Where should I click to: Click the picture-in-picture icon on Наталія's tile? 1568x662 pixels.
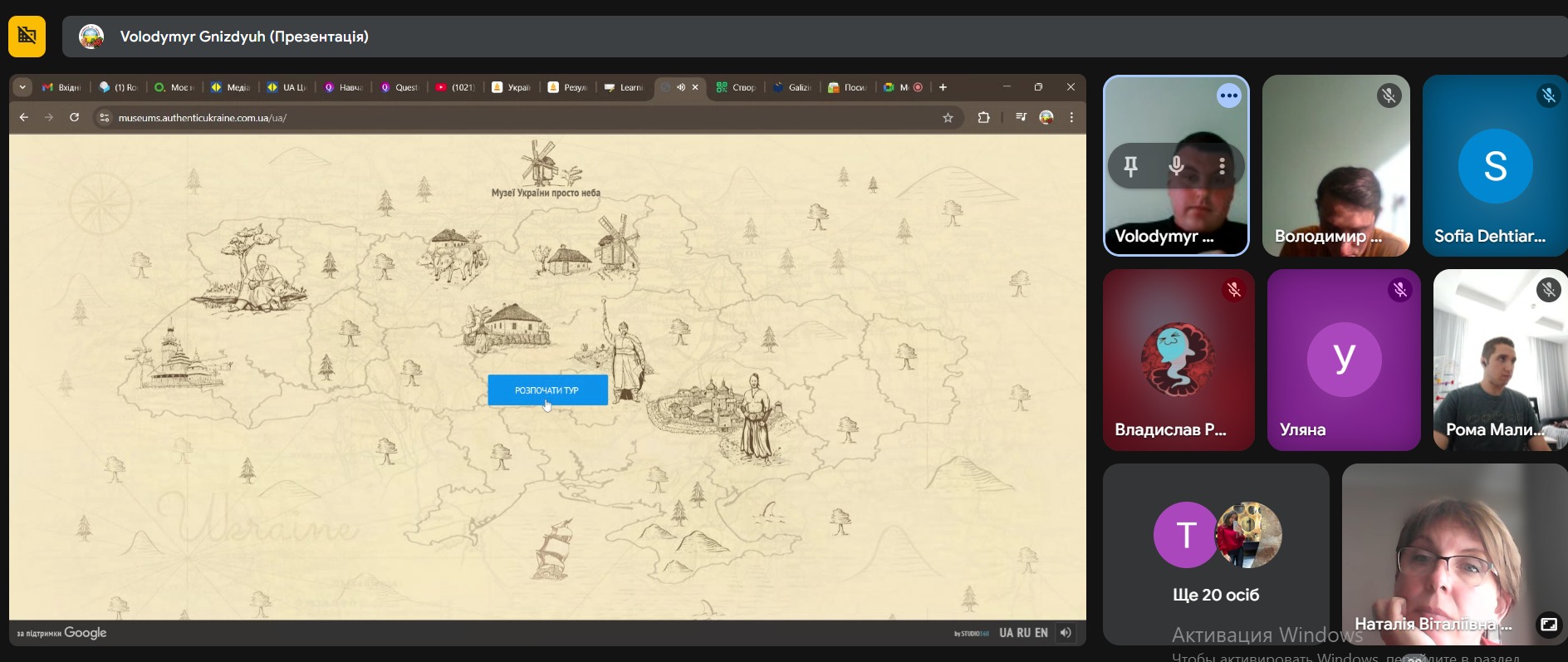(1548, 625)
